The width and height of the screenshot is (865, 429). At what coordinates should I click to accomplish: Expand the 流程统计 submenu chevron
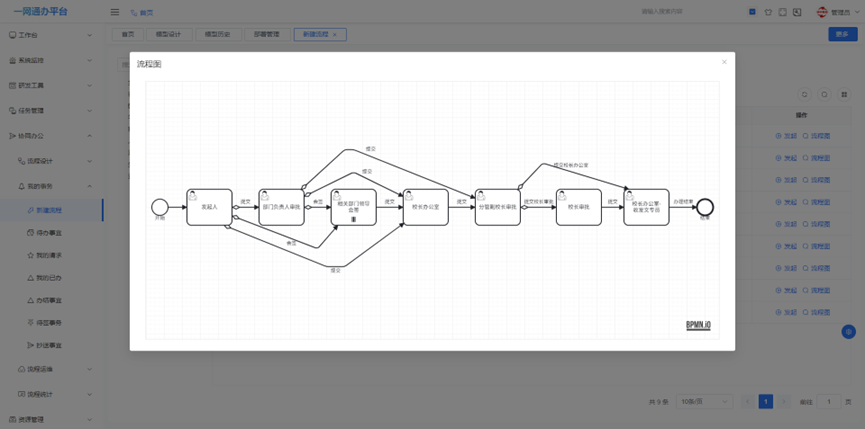pyautogui.click(x=90, y=394)
